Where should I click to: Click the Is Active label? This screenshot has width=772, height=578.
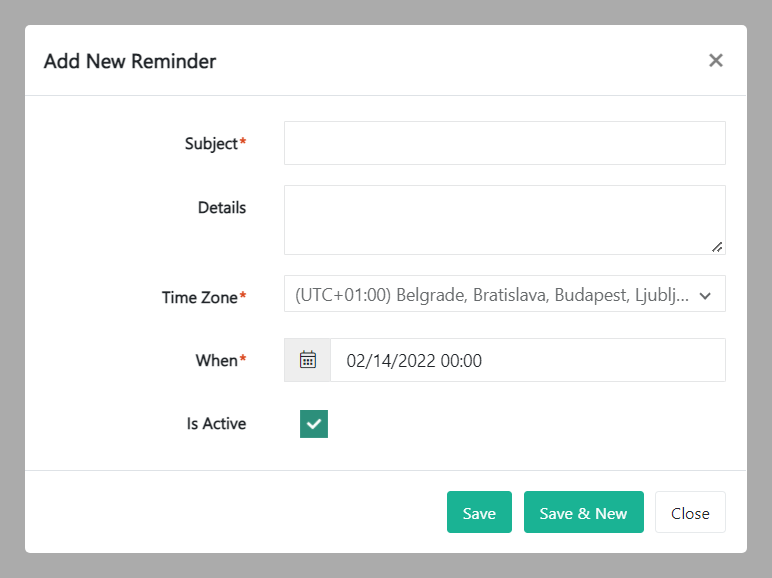216,424
